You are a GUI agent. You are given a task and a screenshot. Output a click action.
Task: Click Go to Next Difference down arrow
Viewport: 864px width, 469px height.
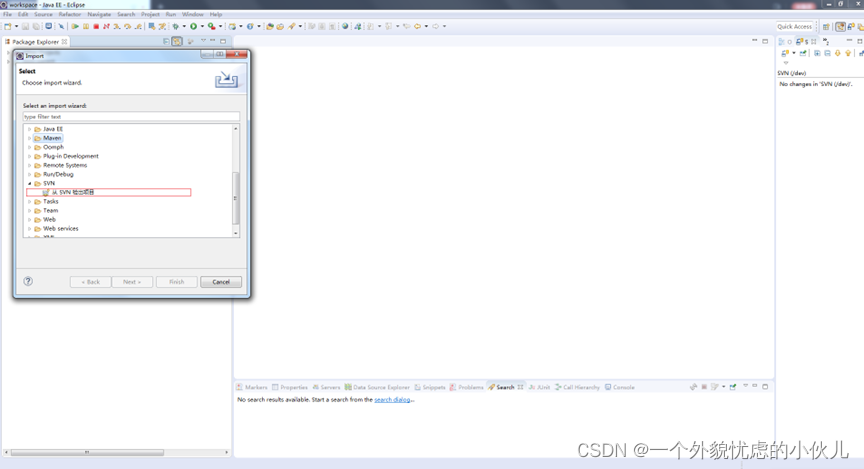(838, 53)
